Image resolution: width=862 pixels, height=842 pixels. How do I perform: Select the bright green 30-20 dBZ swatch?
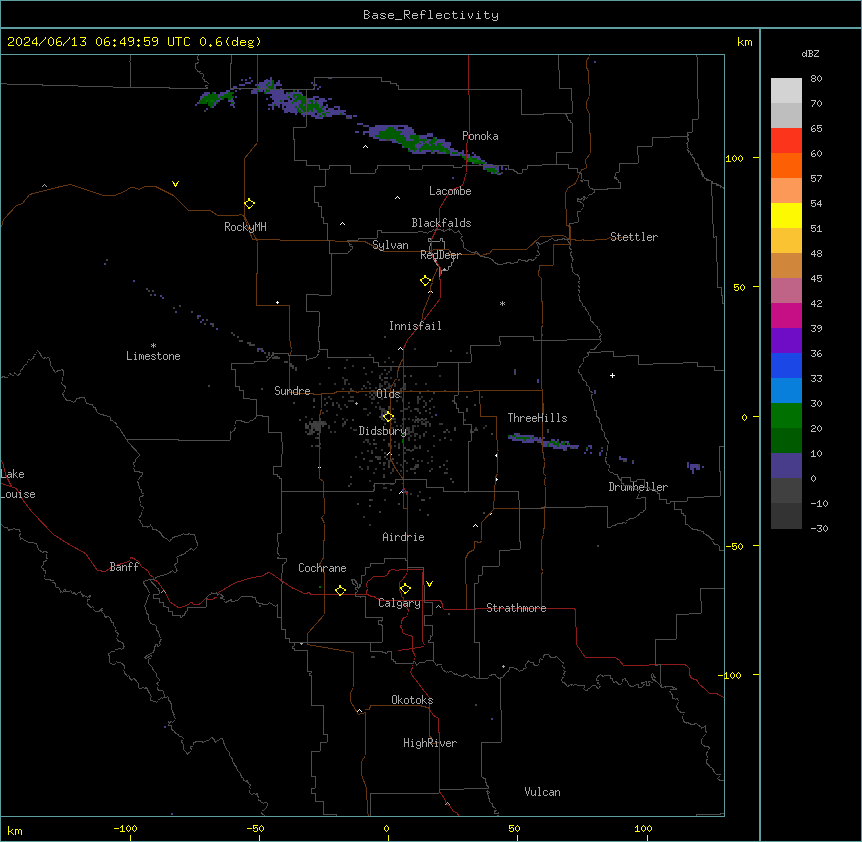(786, 416)
